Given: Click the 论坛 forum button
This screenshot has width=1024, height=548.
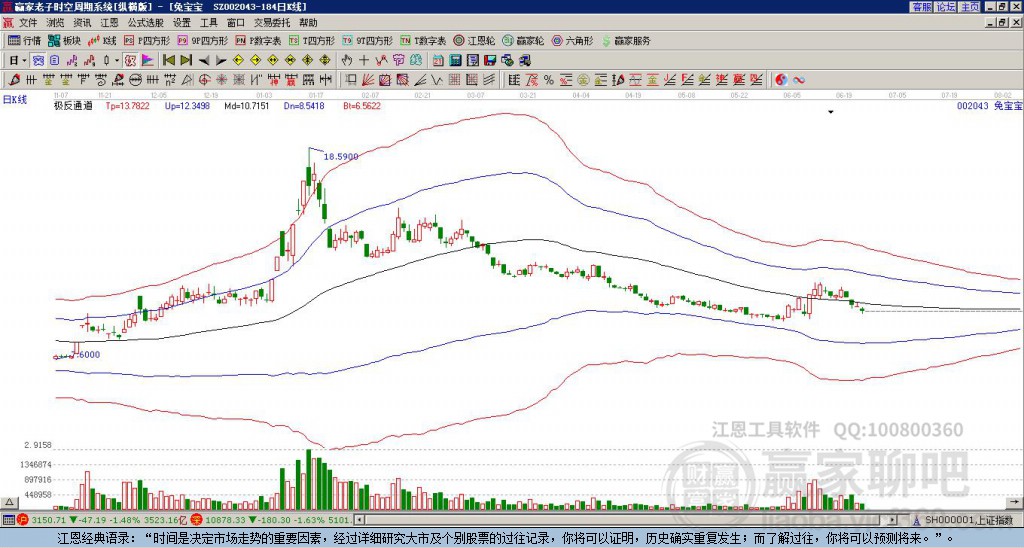Looking at the screenshot, I should click(x=945, y=7).
